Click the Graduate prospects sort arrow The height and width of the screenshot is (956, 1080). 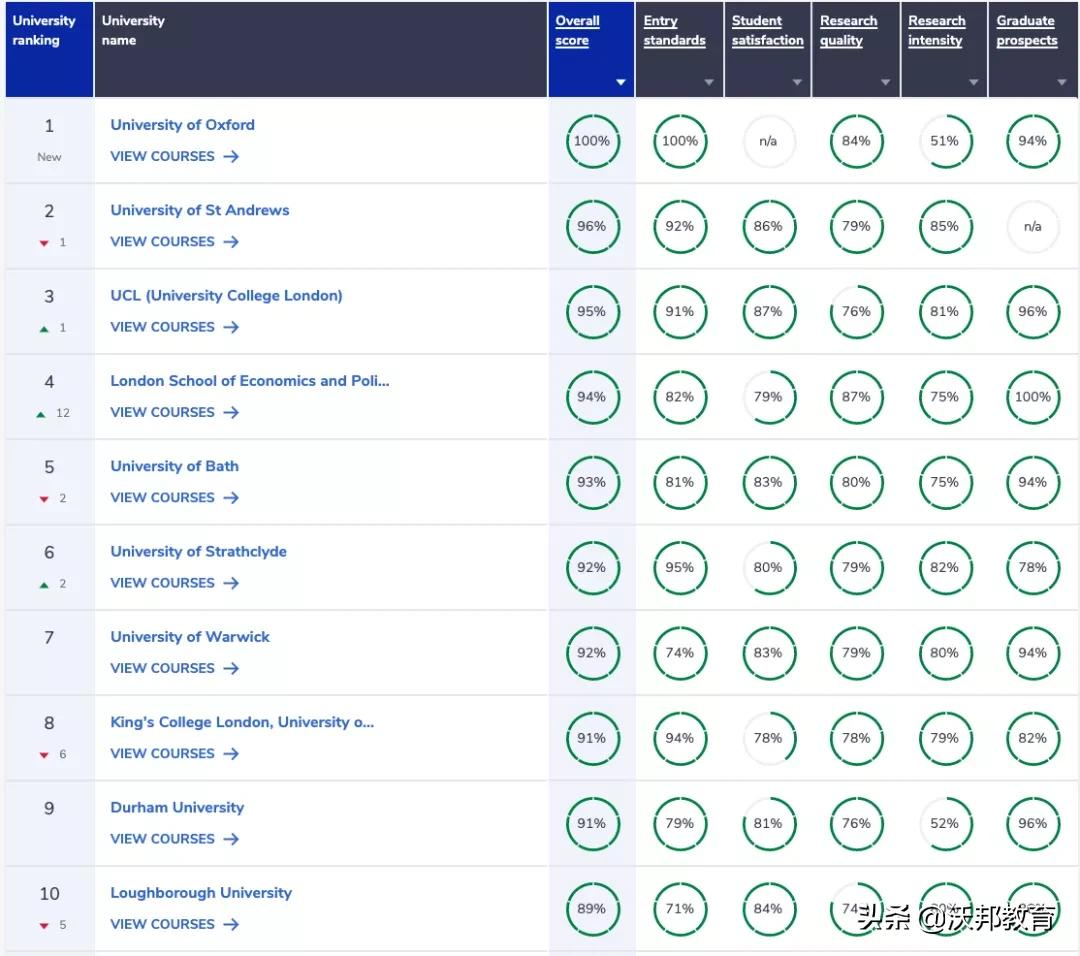(x=1061, y=82)
